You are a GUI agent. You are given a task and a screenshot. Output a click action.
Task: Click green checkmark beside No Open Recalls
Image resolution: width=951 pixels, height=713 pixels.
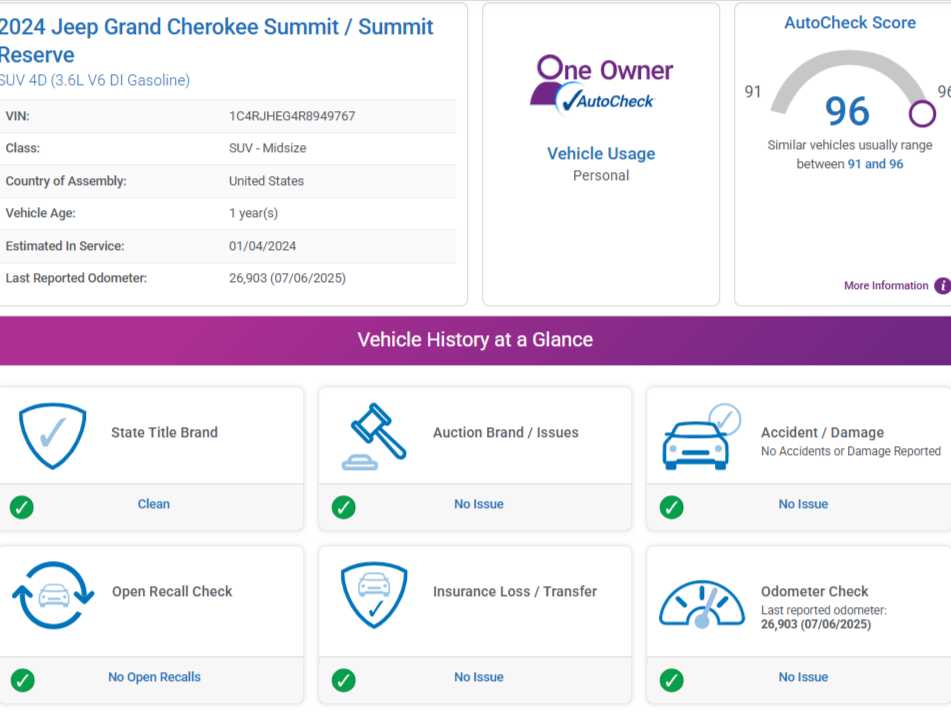tap(22, 680)
